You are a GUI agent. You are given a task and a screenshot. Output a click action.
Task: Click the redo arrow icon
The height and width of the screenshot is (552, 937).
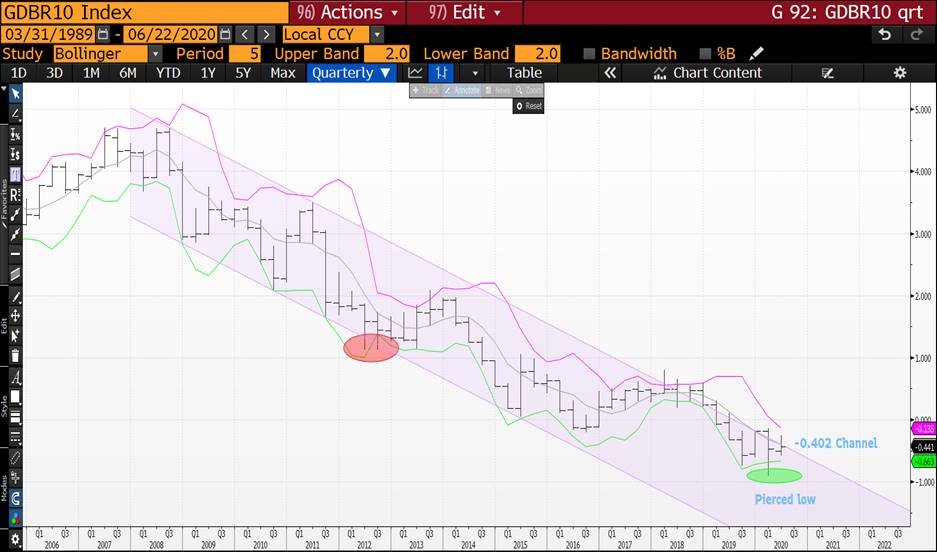click(x=915, y=34)
